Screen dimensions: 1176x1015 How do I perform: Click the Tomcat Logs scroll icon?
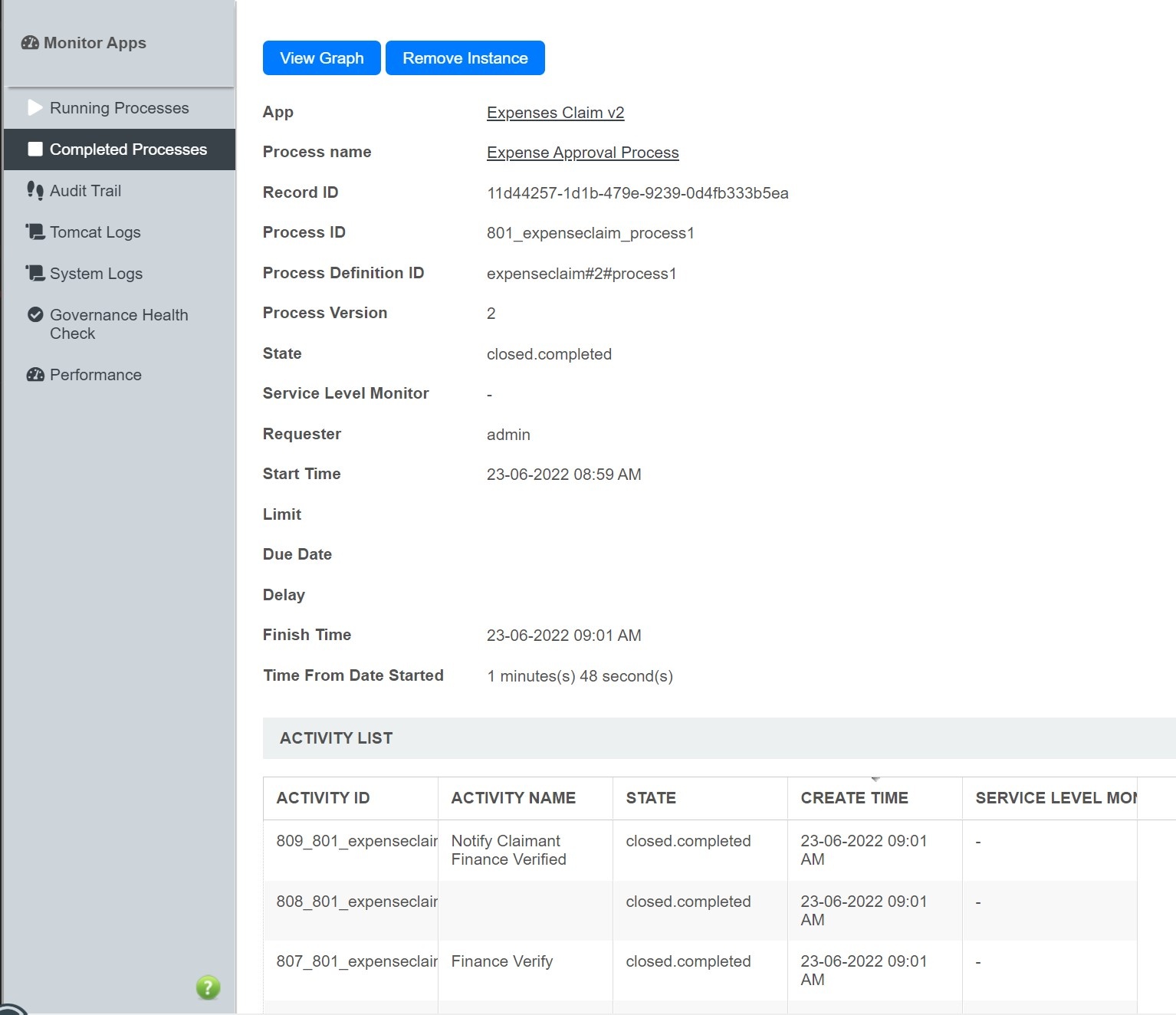pyautogui.click(x=35, y=232)
